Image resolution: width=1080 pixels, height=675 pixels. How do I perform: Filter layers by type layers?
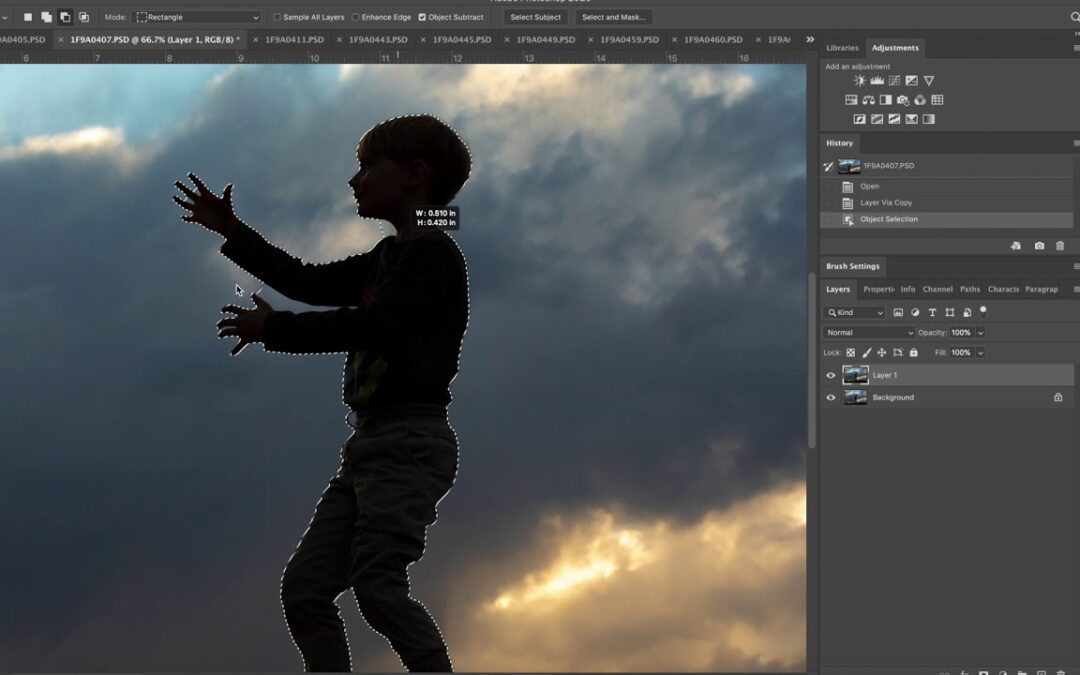point(932,313)
